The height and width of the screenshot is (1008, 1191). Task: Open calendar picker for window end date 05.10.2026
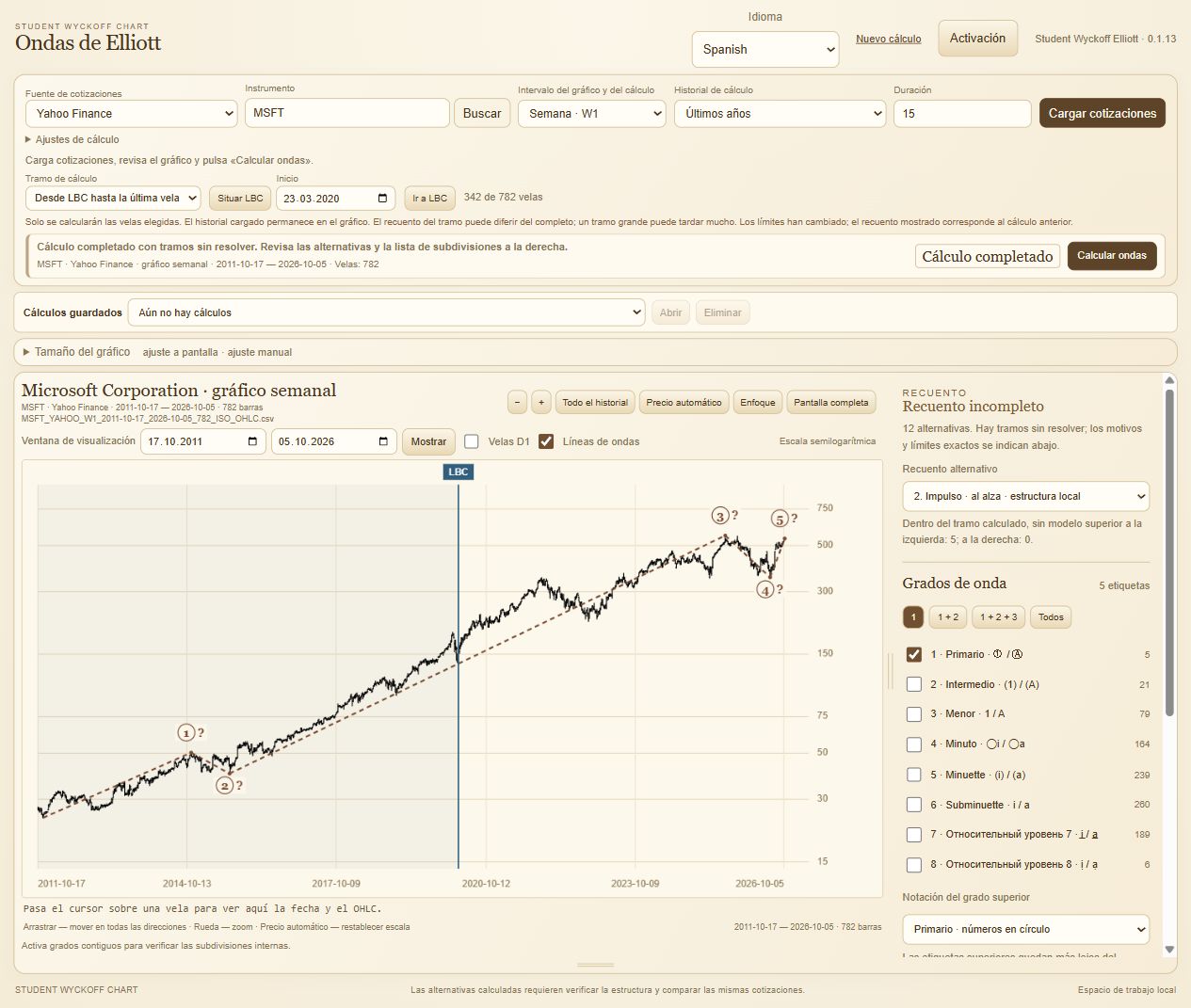tap(383, 441)
